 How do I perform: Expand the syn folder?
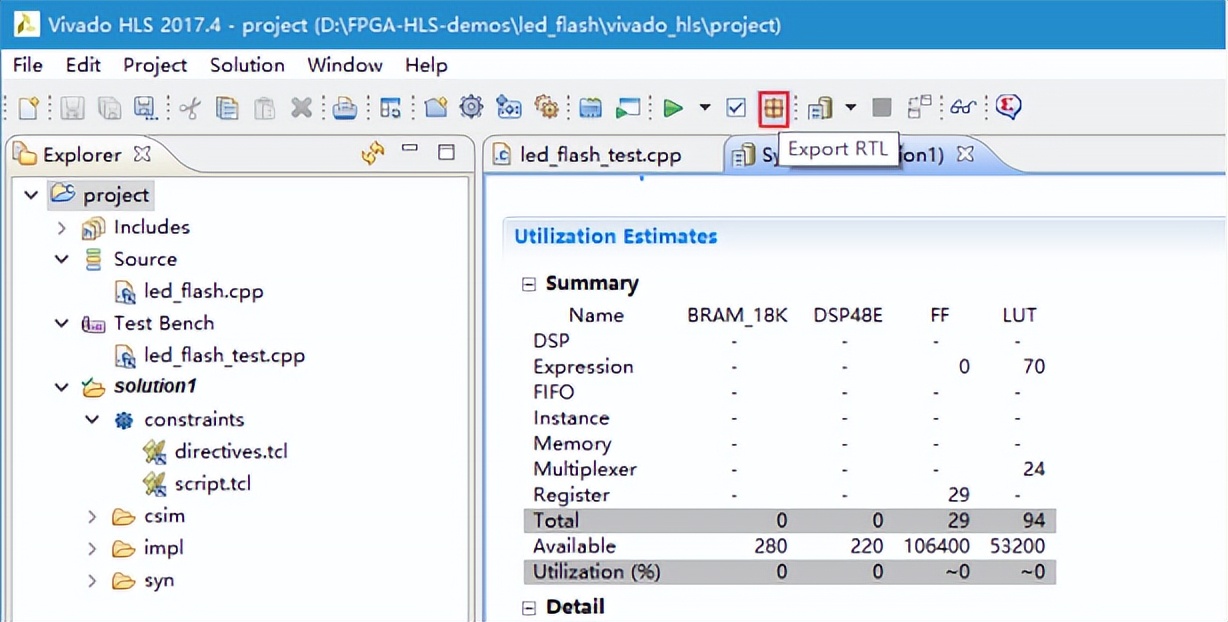pyautogui.click(x=93, y=581)
